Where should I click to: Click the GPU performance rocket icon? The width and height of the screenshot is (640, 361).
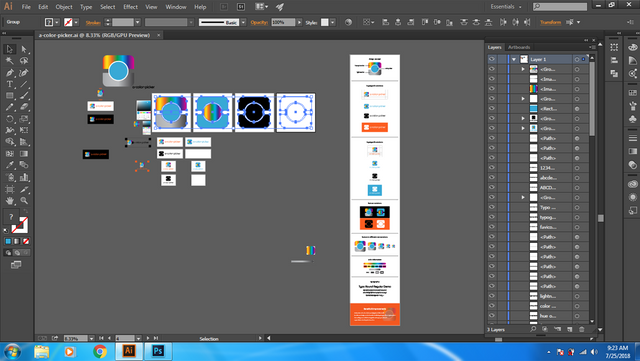coord(280,7)
